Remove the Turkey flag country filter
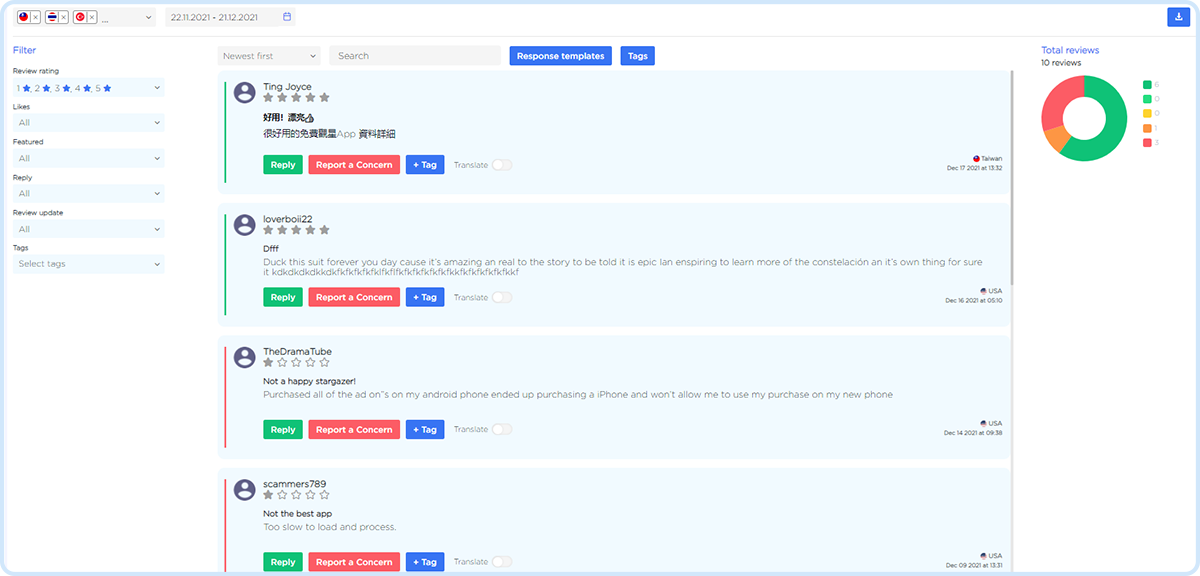Viewport: 1200px width, 576px height. coord(92,18)
